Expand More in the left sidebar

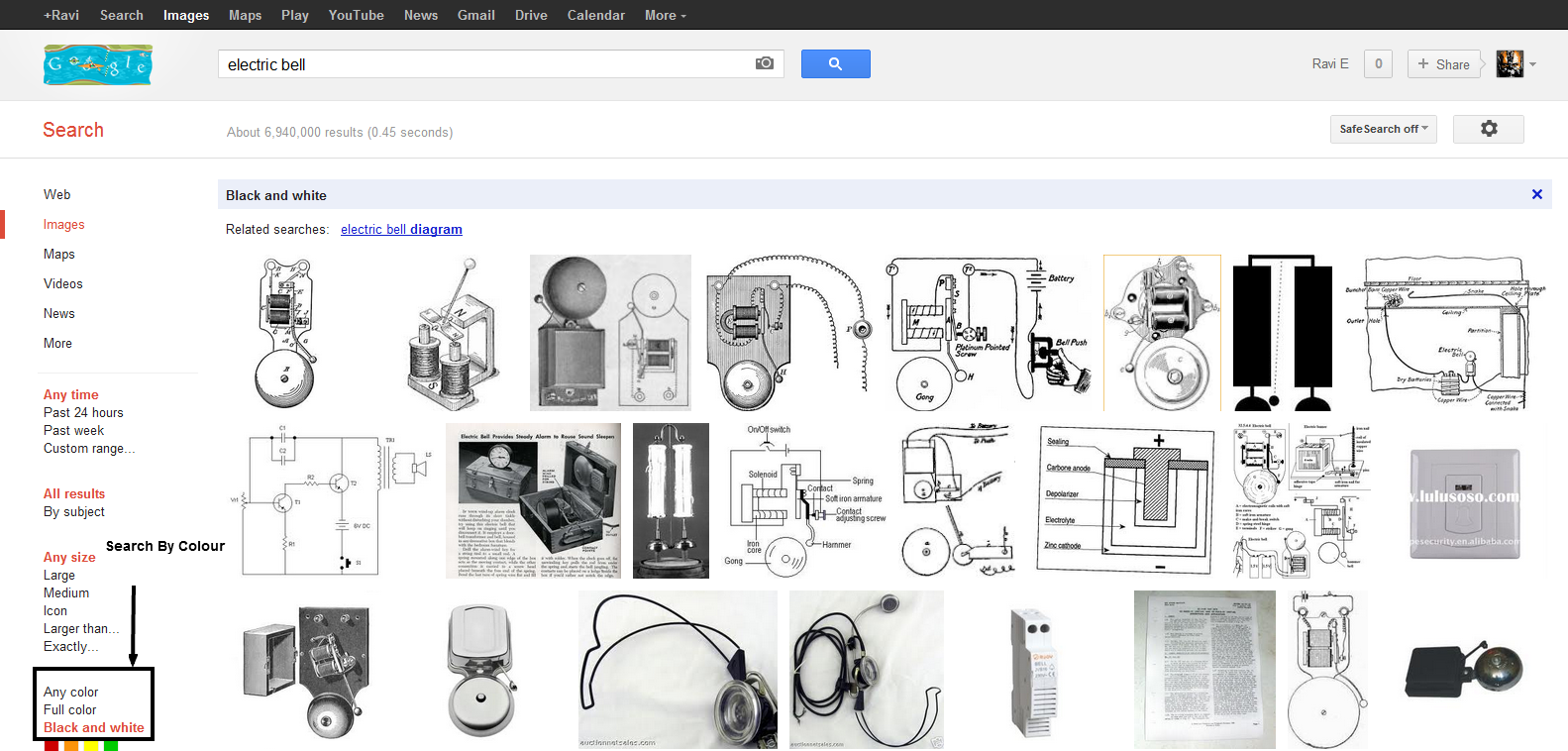57,343
